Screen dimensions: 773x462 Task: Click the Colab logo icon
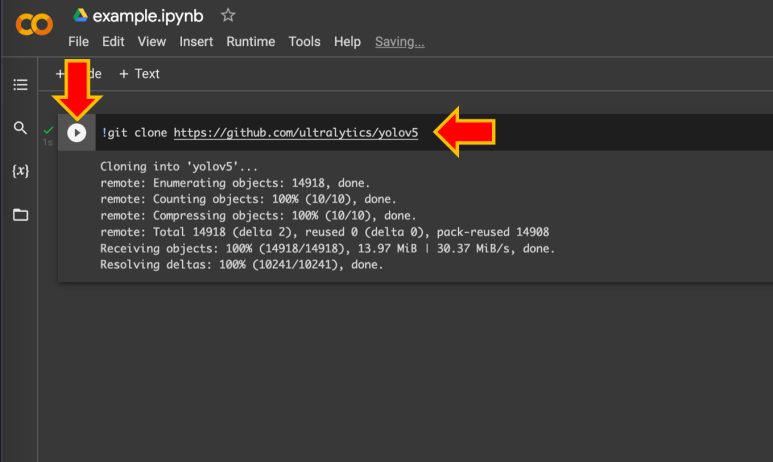click(35, 25)
